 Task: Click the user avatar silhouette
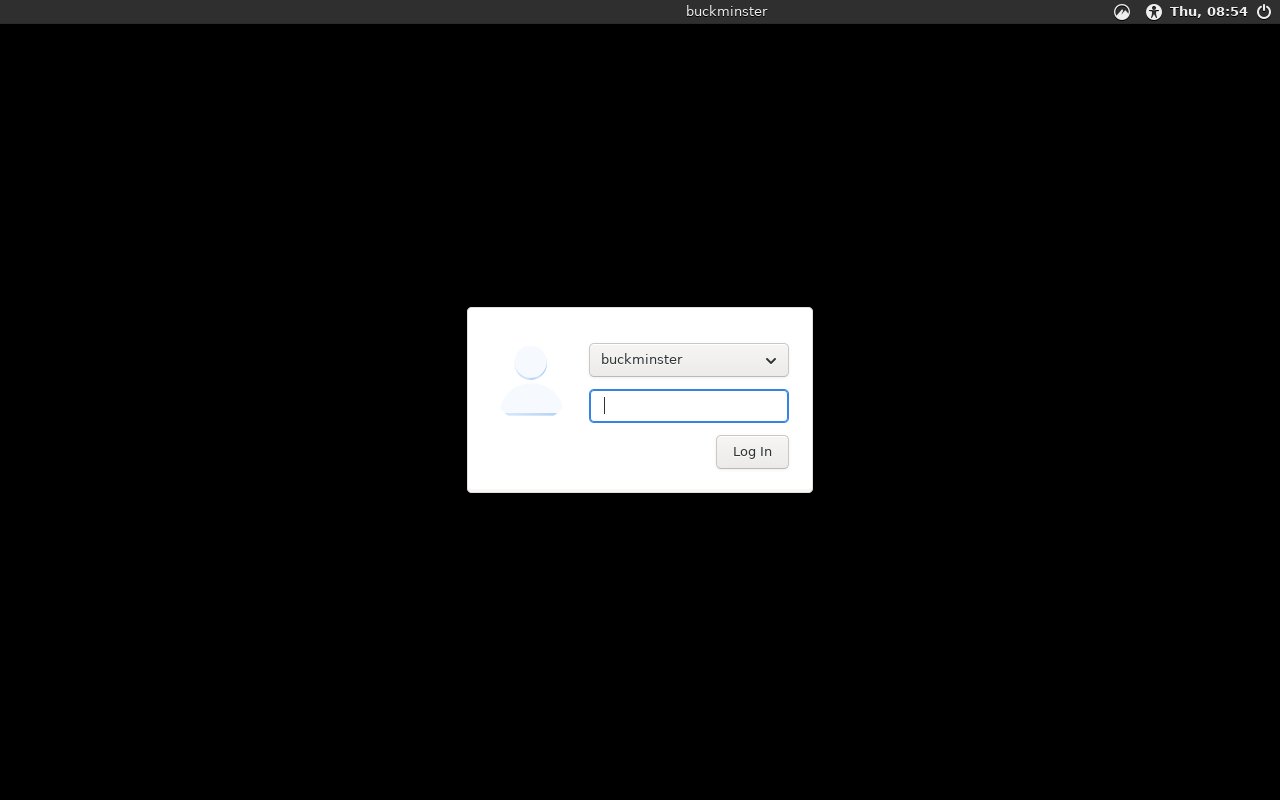[531, 380]
